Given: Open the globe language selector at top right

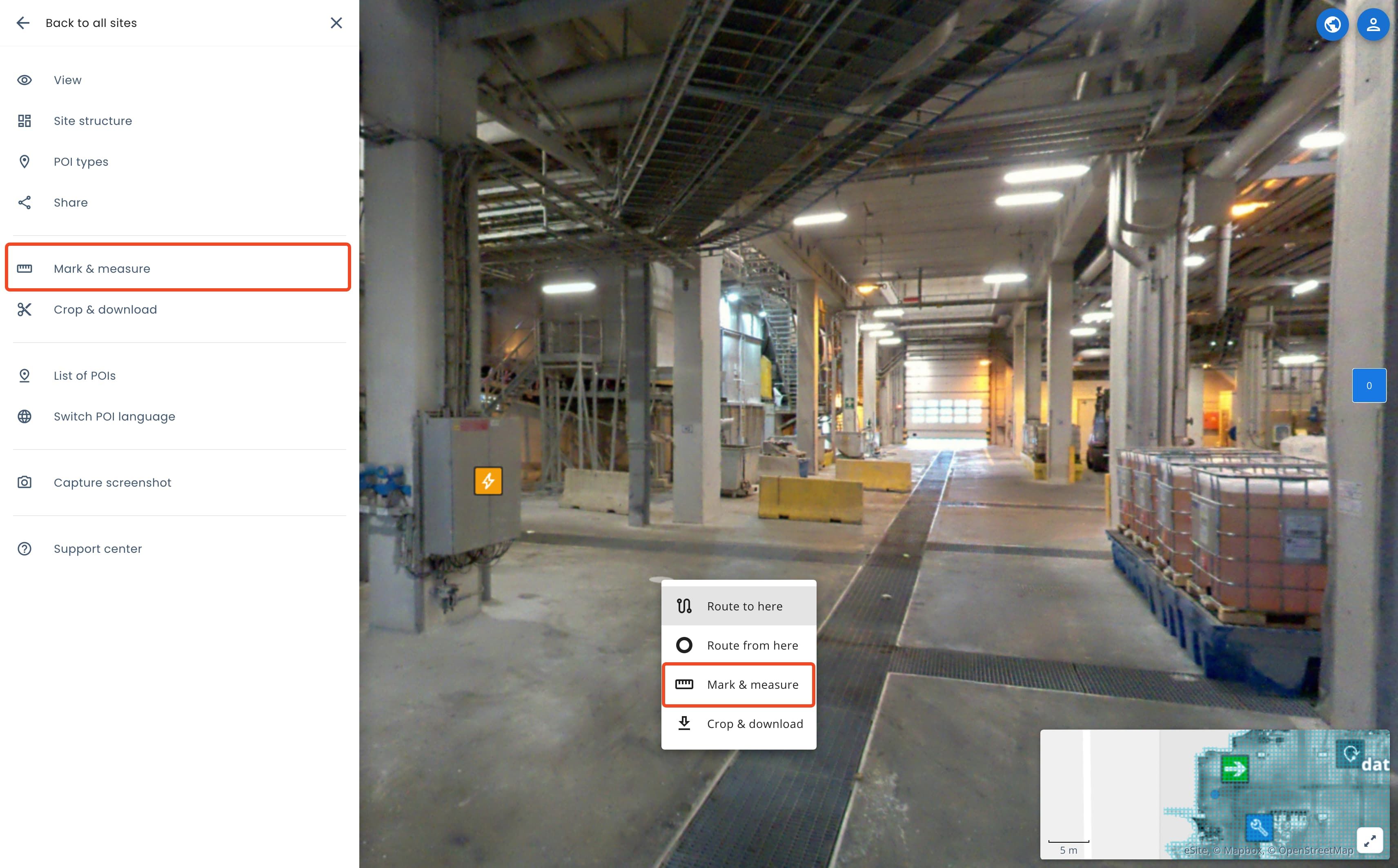Looking at the screenshot, I should (x=1333, y=24).
